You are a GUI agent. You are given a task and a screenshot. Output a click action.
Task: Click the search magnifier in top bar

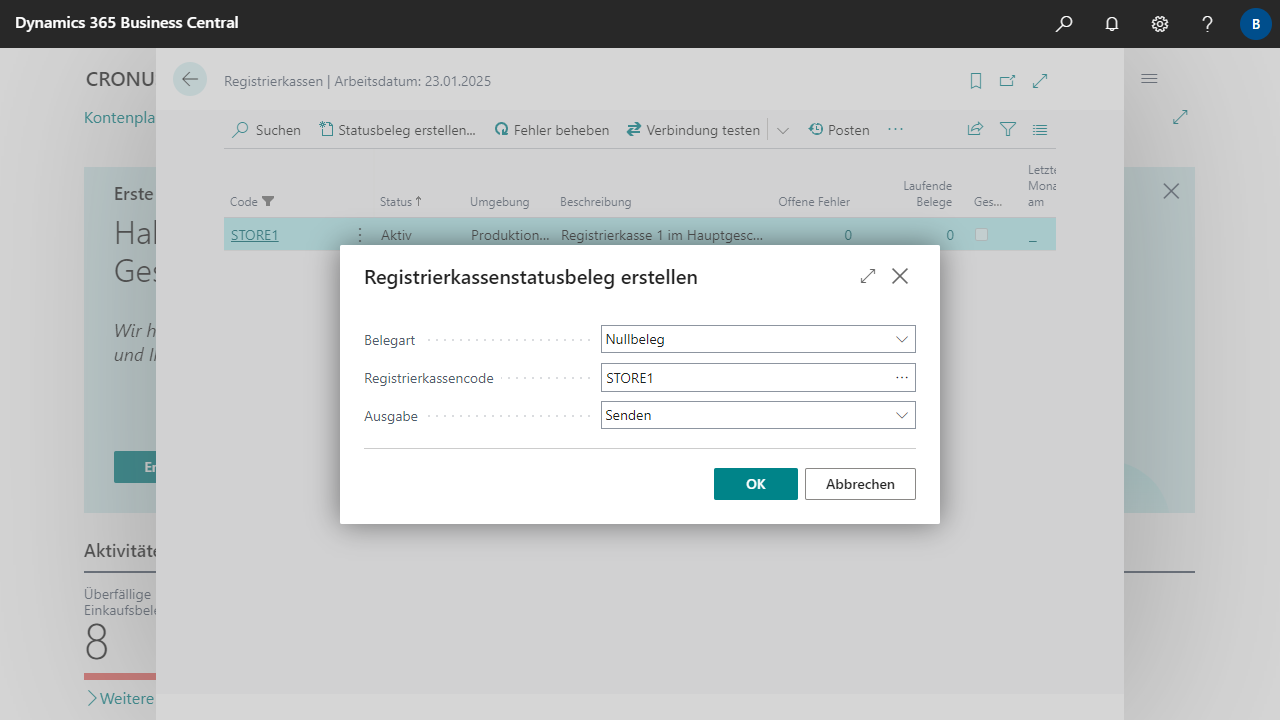pos(1064,24)
